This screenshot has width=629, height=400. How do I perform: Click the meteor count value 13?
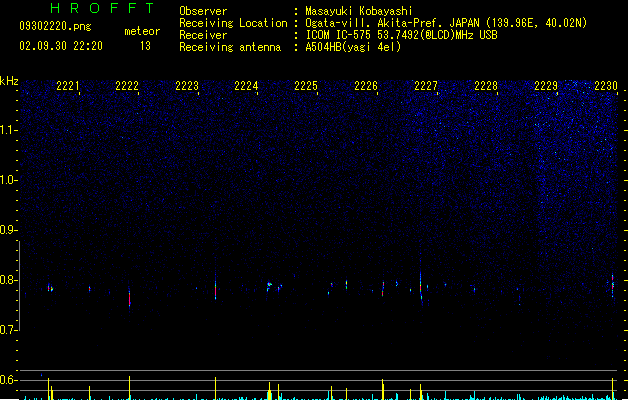click(x=145, y=46)
